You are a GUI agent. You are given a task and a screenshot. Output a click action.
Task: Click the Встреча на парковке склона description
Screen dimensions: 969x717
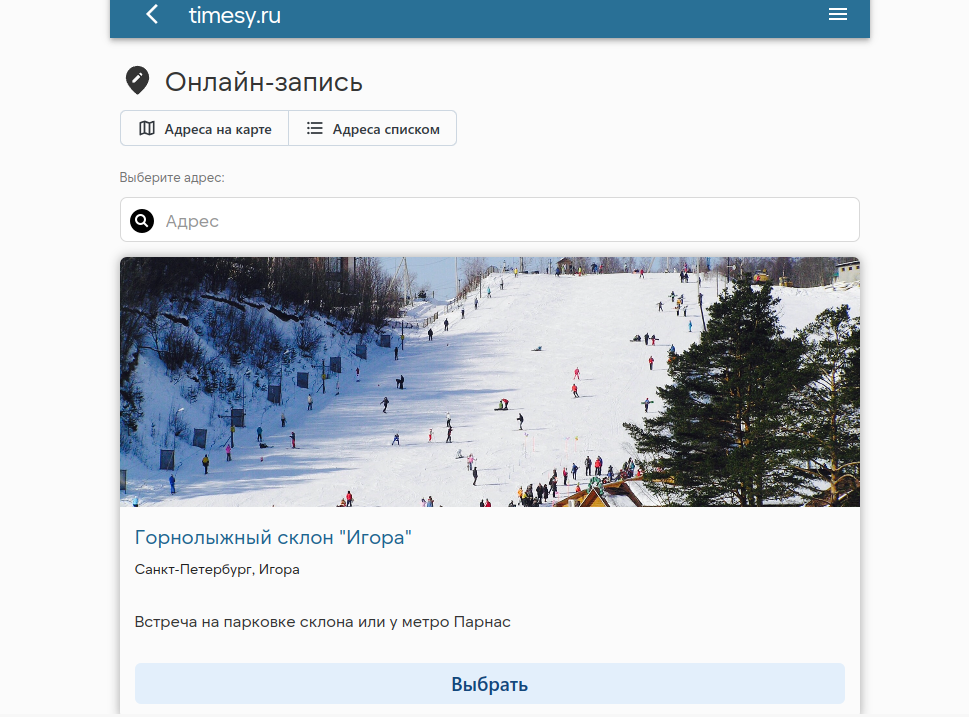click(x=322, y=622)
